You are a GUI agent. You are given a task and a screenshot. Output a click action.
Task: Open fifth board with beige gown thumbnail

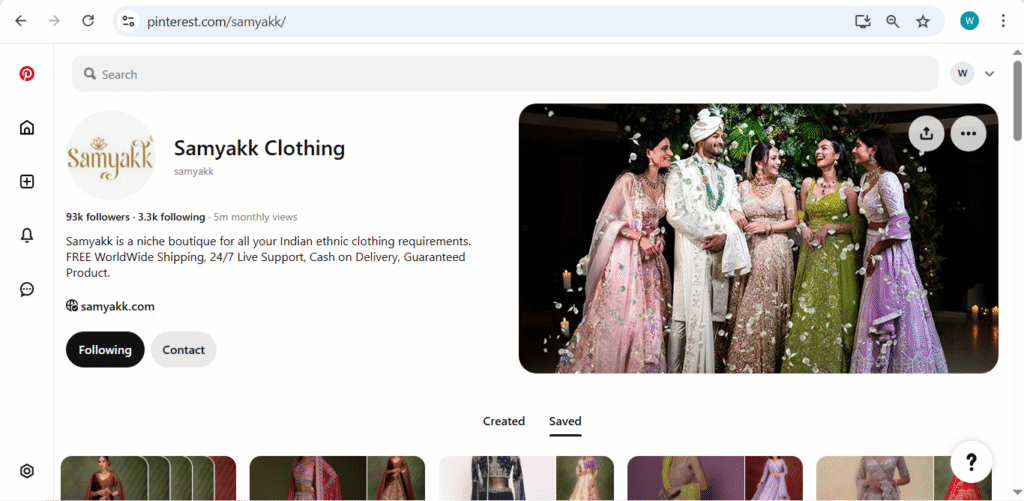coord(904,478)
